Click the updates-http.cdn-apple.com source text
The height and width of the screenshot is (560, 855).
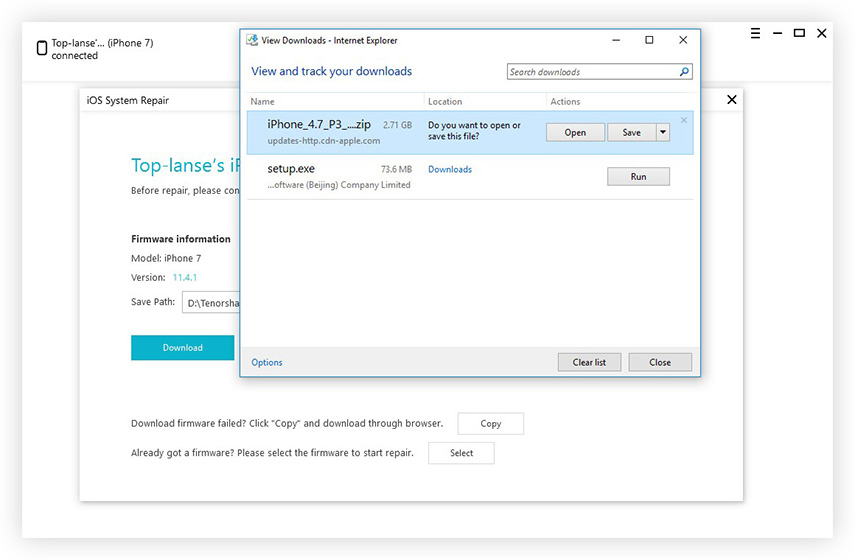click(x=324, y=141)
